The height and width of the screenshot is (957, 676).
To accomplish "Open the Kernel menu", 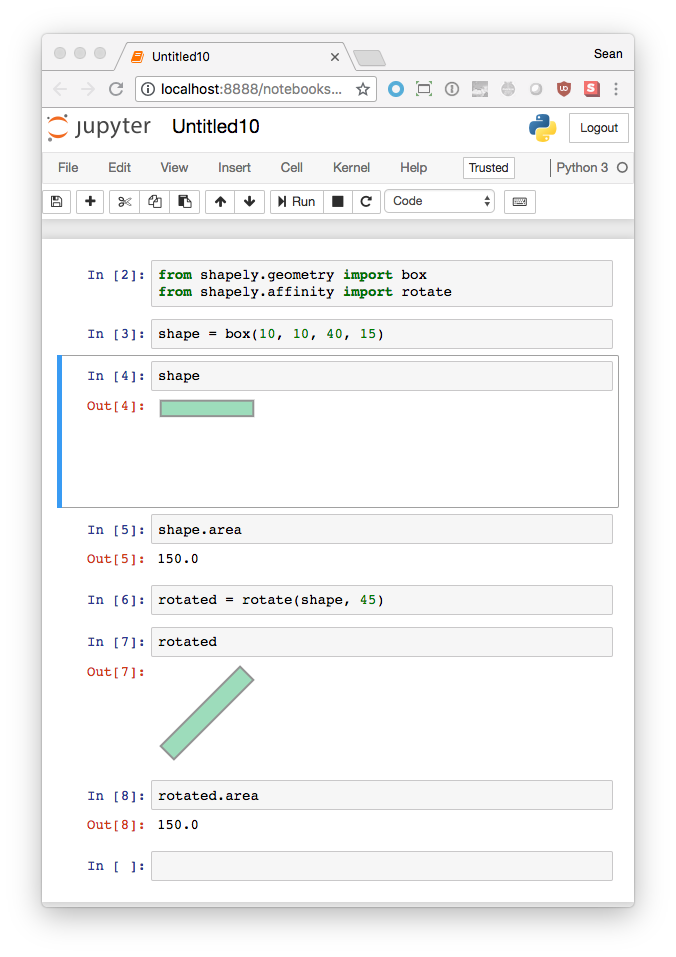I will (351, 167).
